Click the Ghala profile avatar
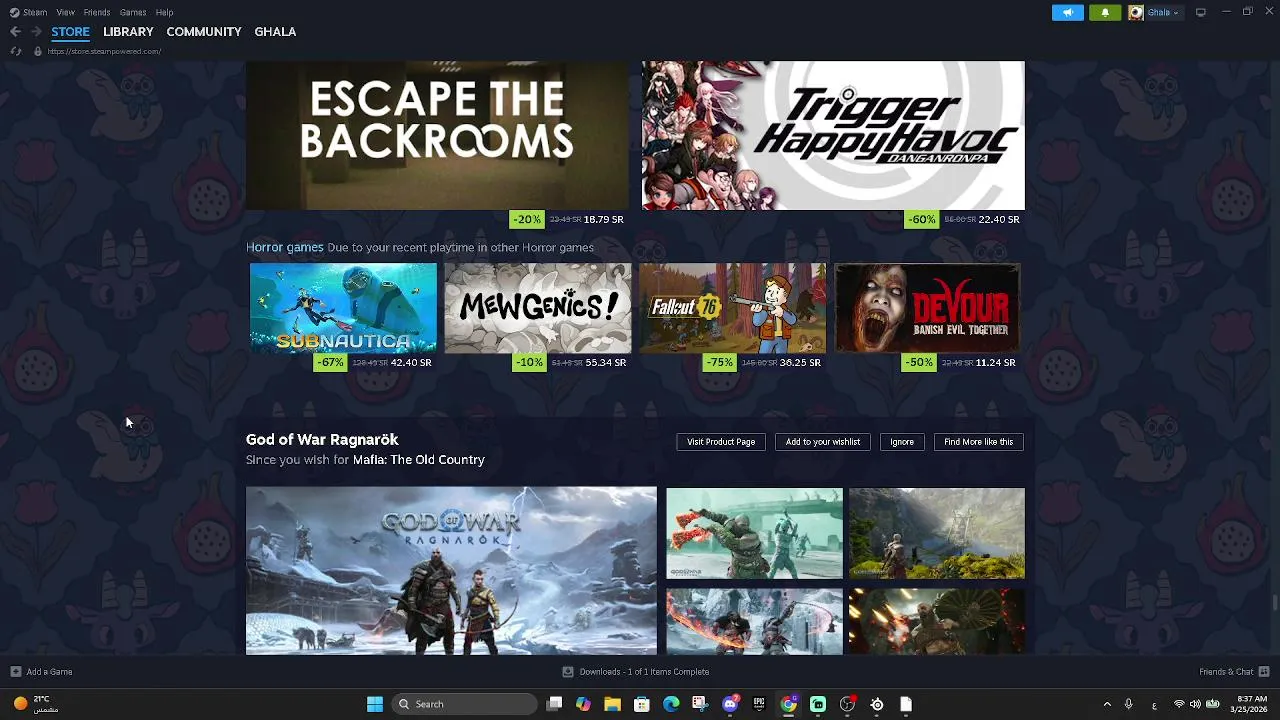1280x720 pixels. pyautogui.click(x=1136, y=12)
